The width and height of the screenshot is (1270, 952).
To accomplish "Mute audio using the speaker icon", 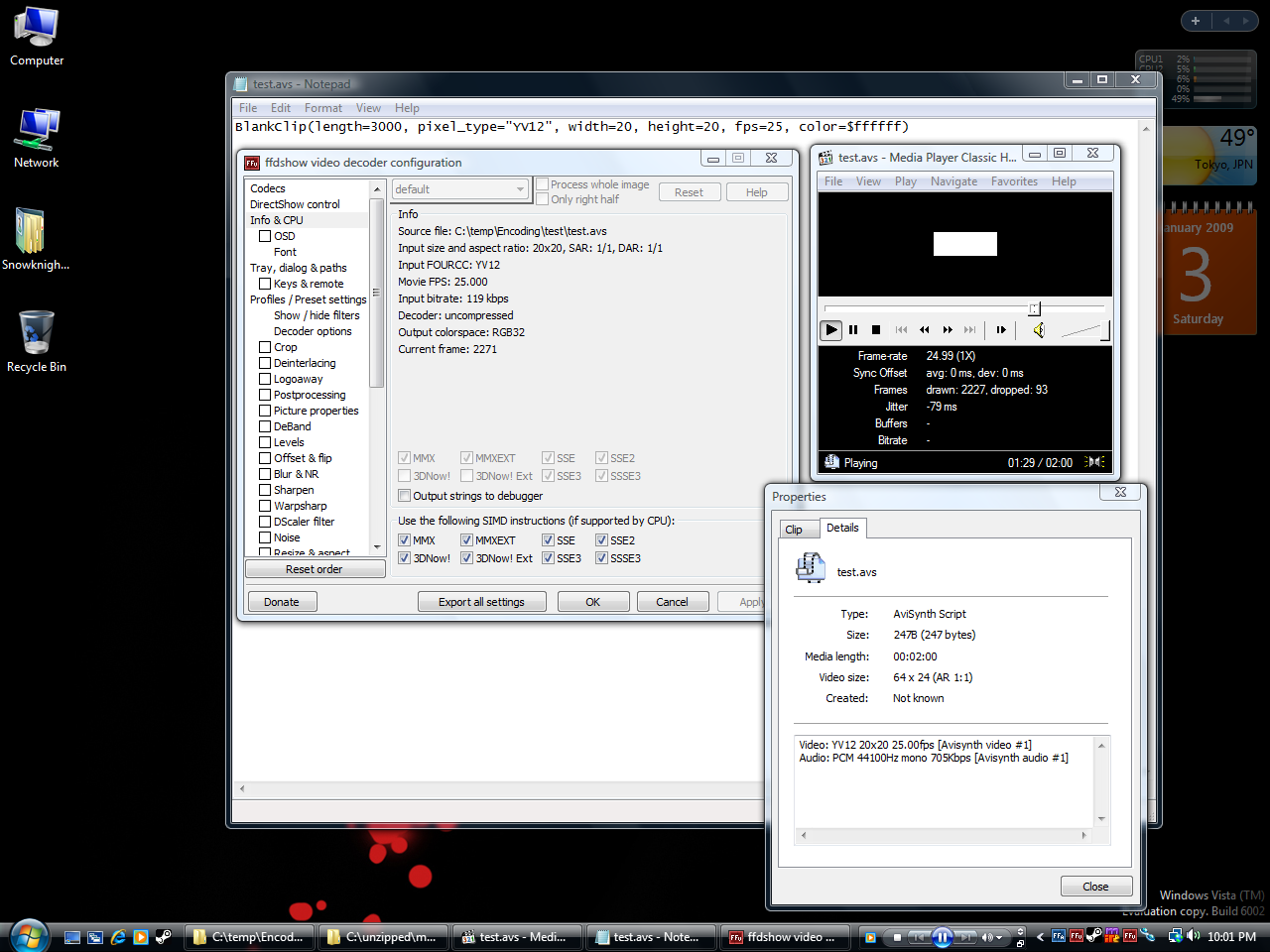I will 1038,330.
